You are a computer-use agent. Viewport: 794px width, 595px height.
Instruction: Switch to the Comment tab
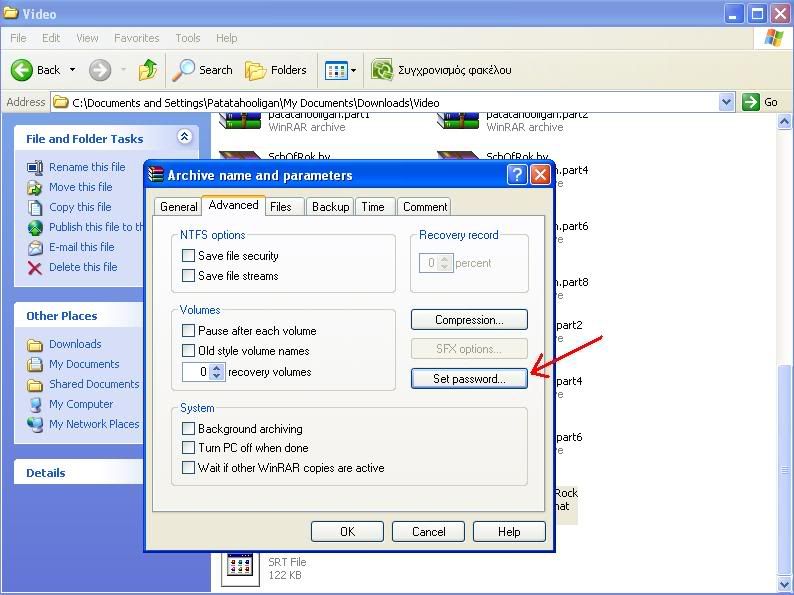pyautogui.click(x=425, y=207)
